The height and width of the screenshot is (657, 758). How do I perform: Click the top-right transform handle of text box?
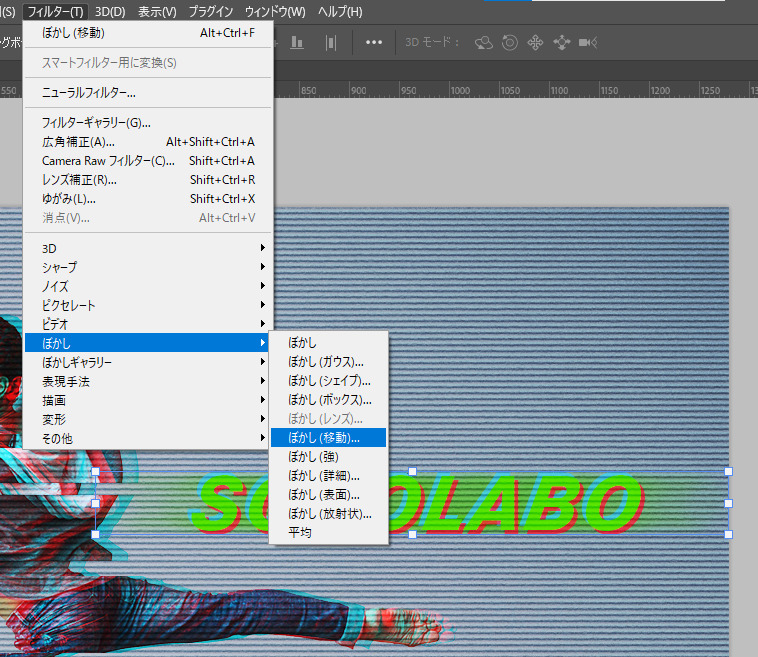click(x=729, y=471)
